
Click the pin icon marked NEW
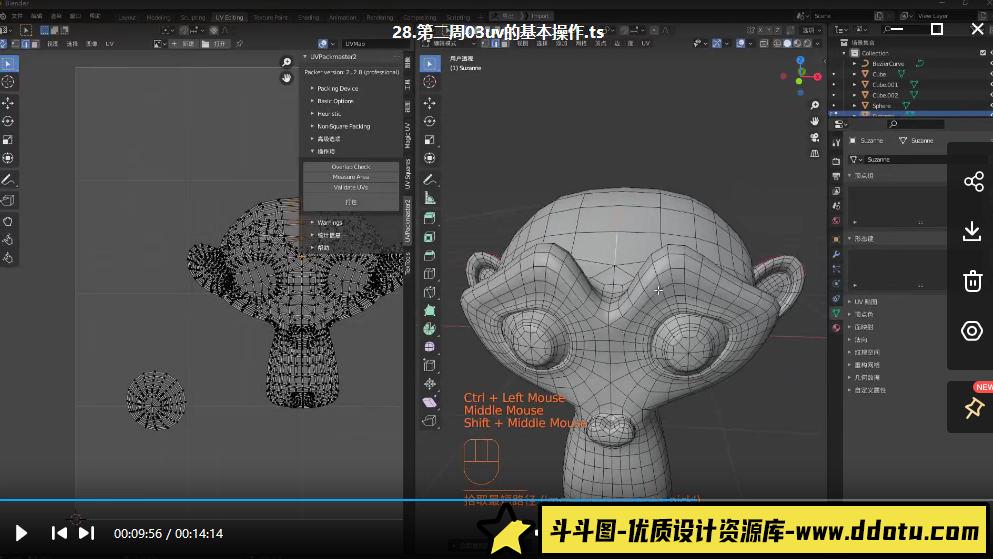(x=974, y=407)
